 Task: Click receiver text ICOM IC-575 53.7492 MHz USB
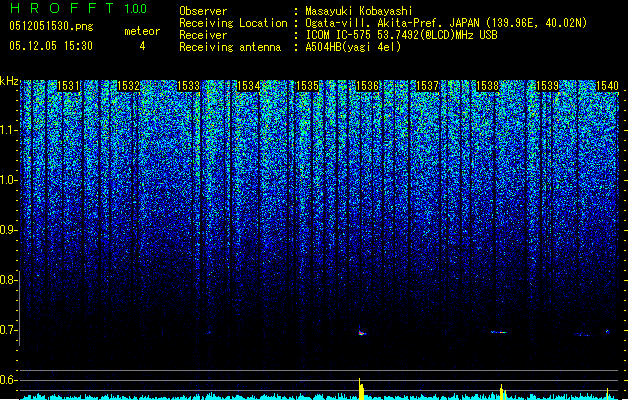coord(401,35)
